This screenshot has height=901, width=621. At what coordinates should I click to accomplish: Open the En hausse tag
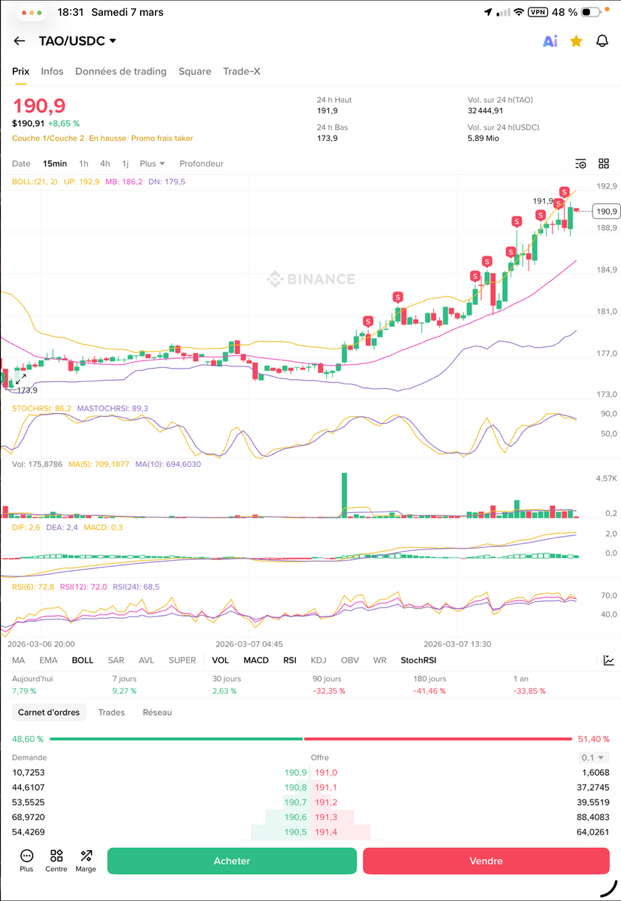pyautogui.click(x=107, y=138)
